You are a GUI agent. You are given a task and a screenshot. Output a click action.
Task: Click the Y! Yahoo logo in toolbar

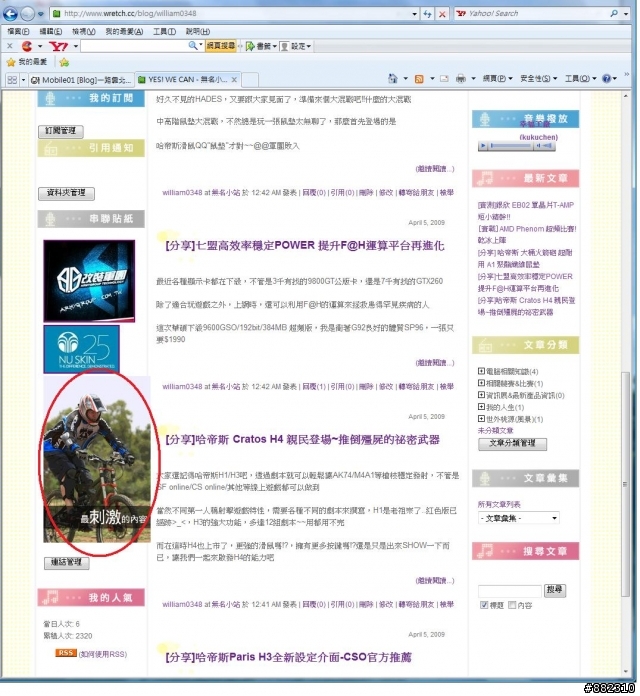59,46
